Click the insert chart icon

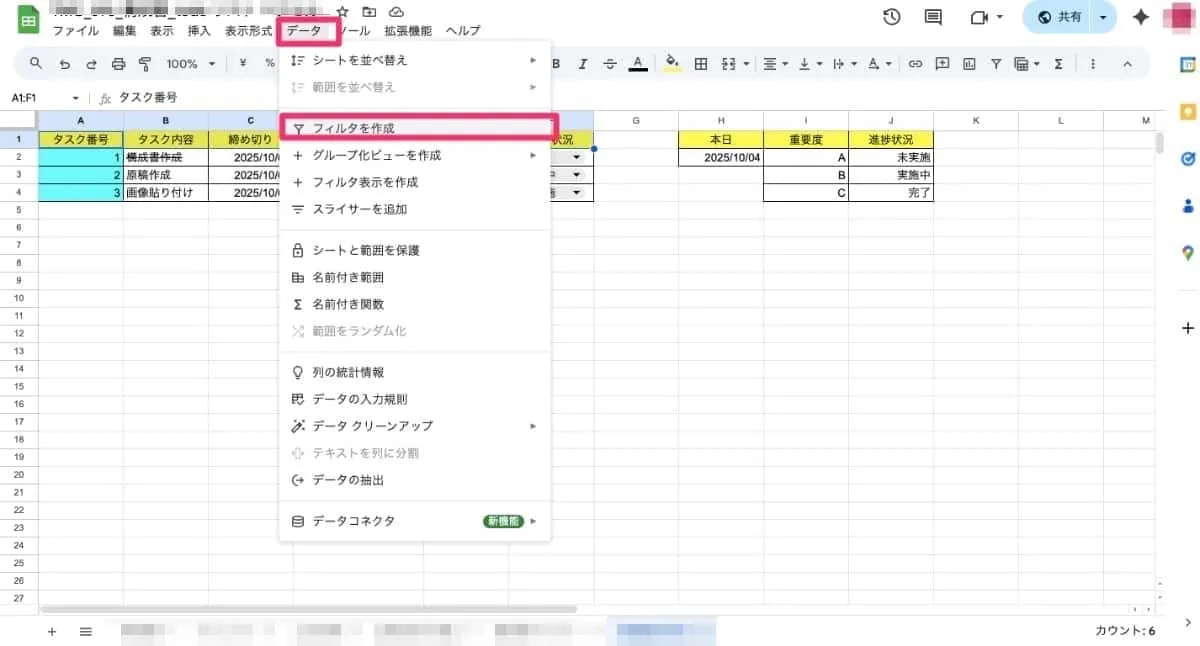pos(969,64)
